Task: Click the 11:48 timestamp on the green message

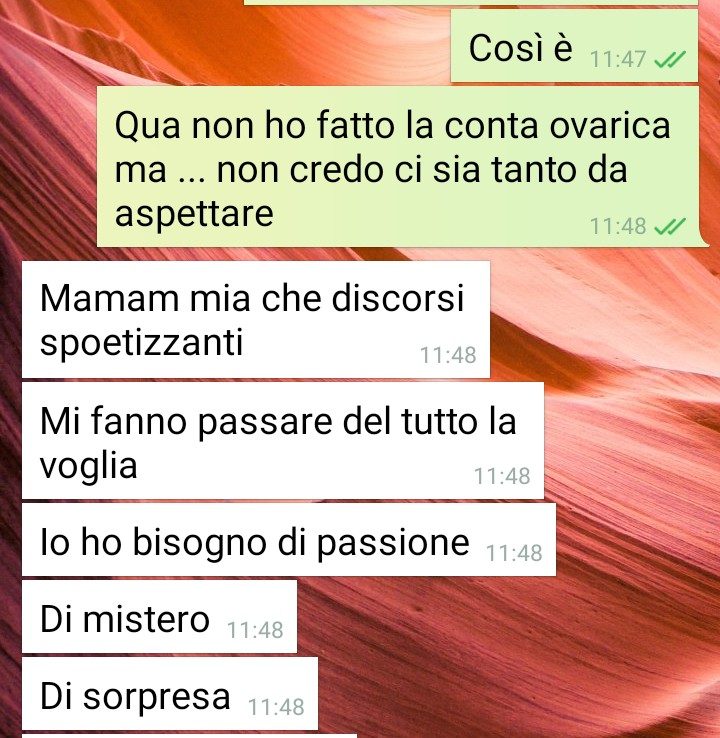Action: [x=618, y=226]
